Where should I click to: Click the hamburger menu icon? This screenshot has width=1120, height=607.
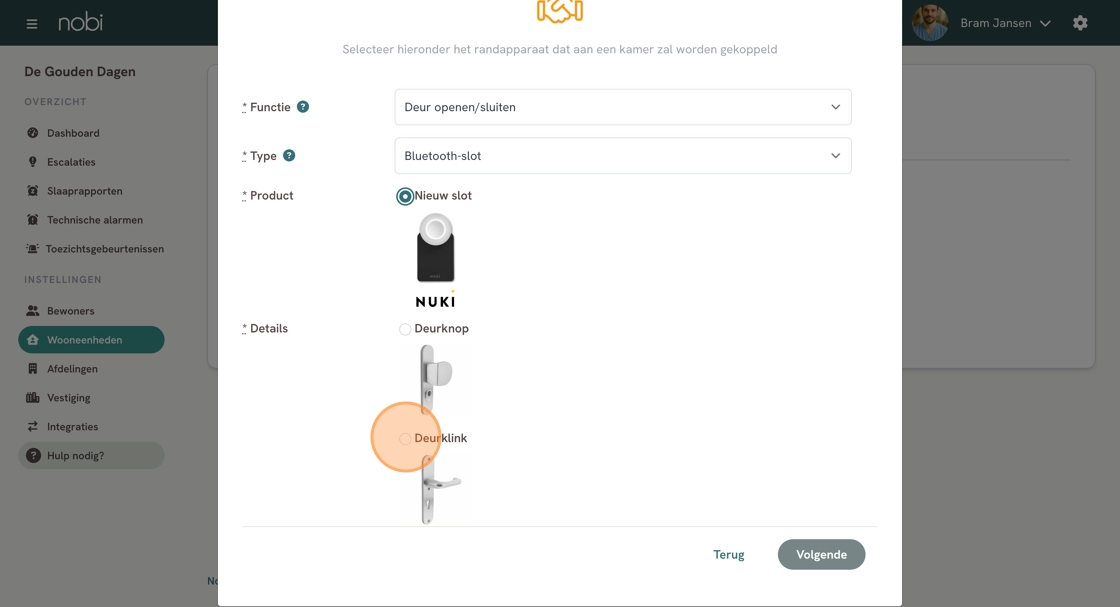point(32,23)
